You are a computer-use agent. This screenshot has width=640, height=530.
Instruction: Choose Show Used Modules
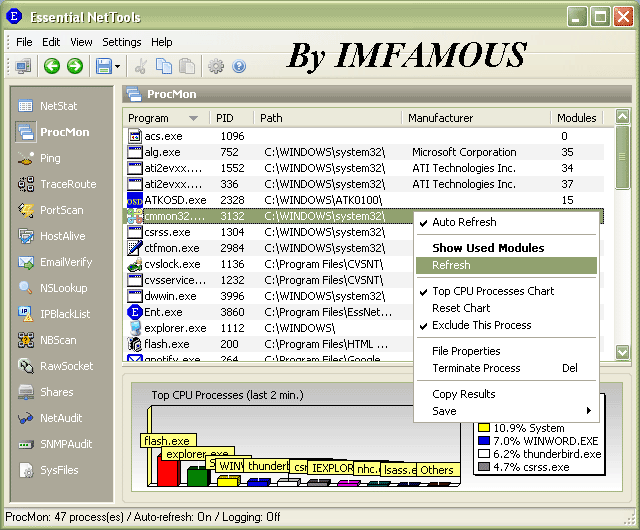tap(506, 248)
